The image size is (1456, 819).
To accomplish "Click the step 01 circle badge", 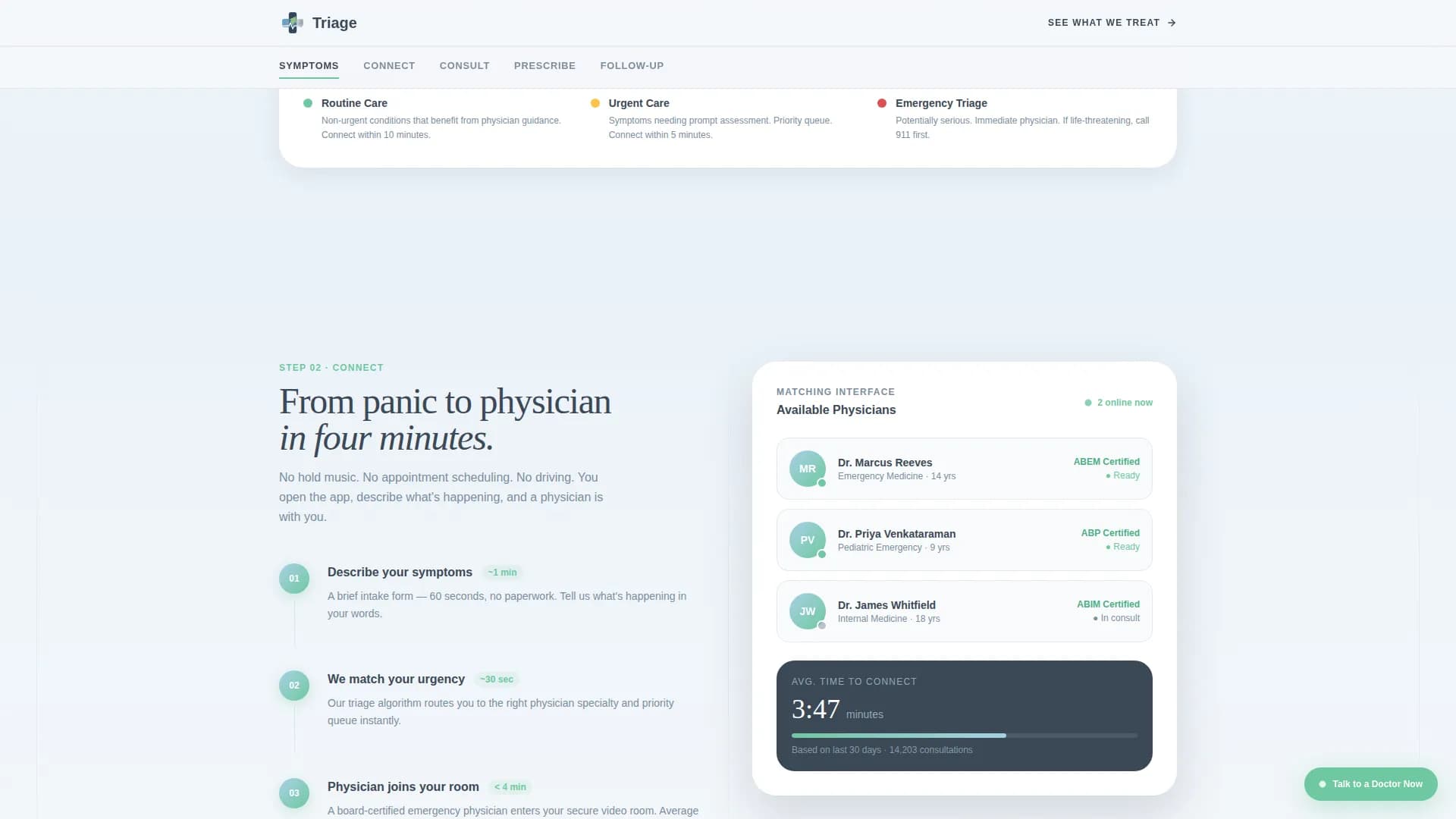I will (x=294, y=579).
